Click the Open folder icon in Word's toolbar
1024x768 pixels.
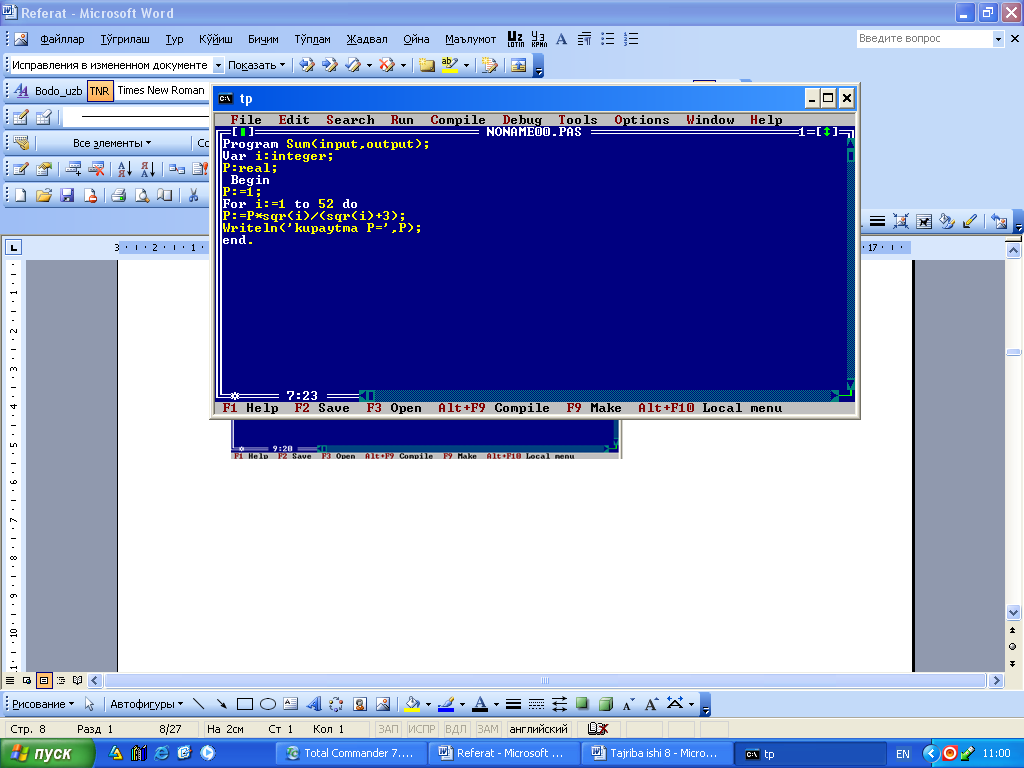point(43,195)
